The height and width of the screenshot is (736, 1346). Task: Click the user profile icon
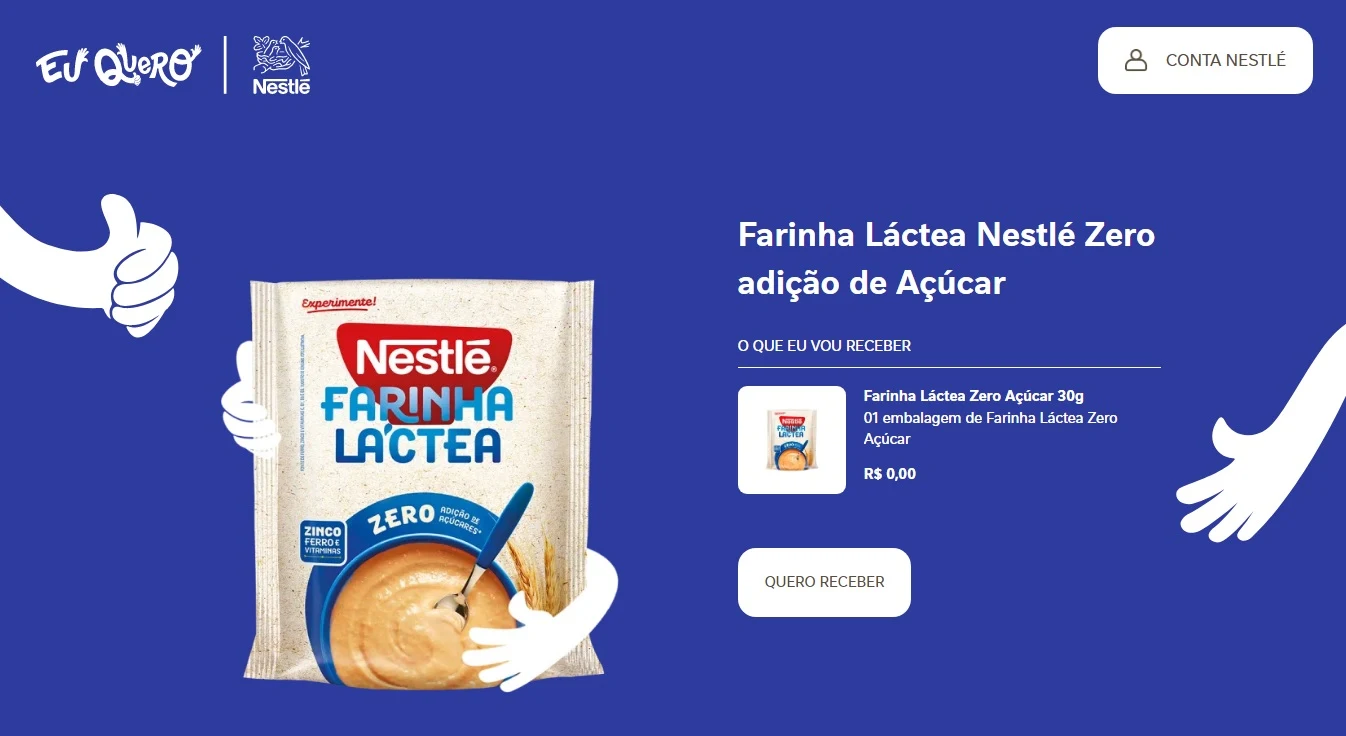click(x=1136, y=60)
